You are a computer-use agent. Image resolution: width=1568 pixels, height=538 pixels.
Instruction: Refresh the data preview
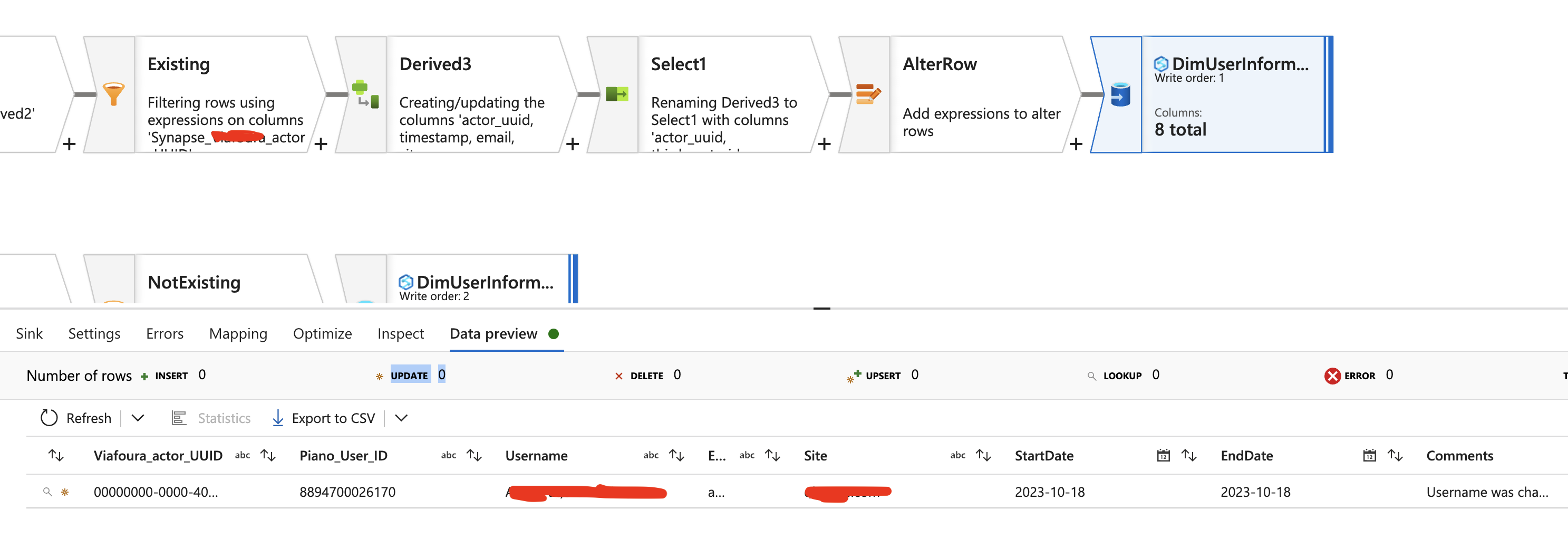tap(76, 418)
